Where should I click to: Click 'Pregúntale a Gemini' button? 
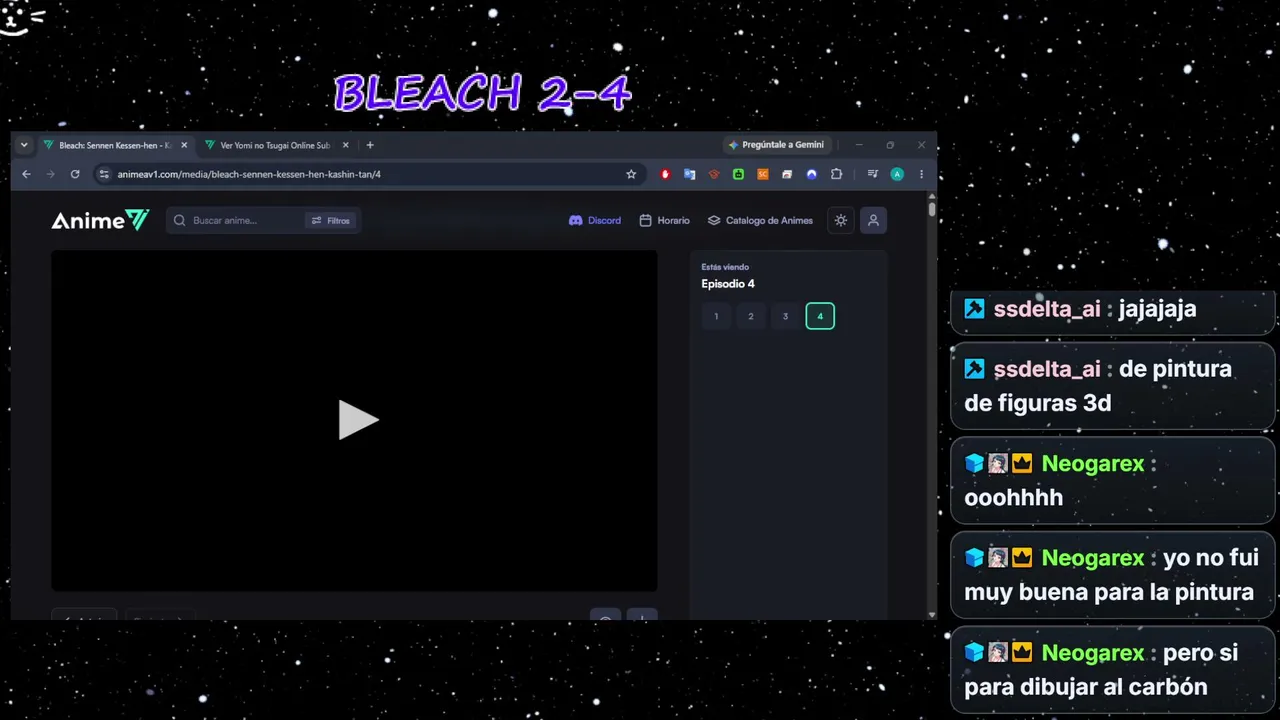point(776,145)
